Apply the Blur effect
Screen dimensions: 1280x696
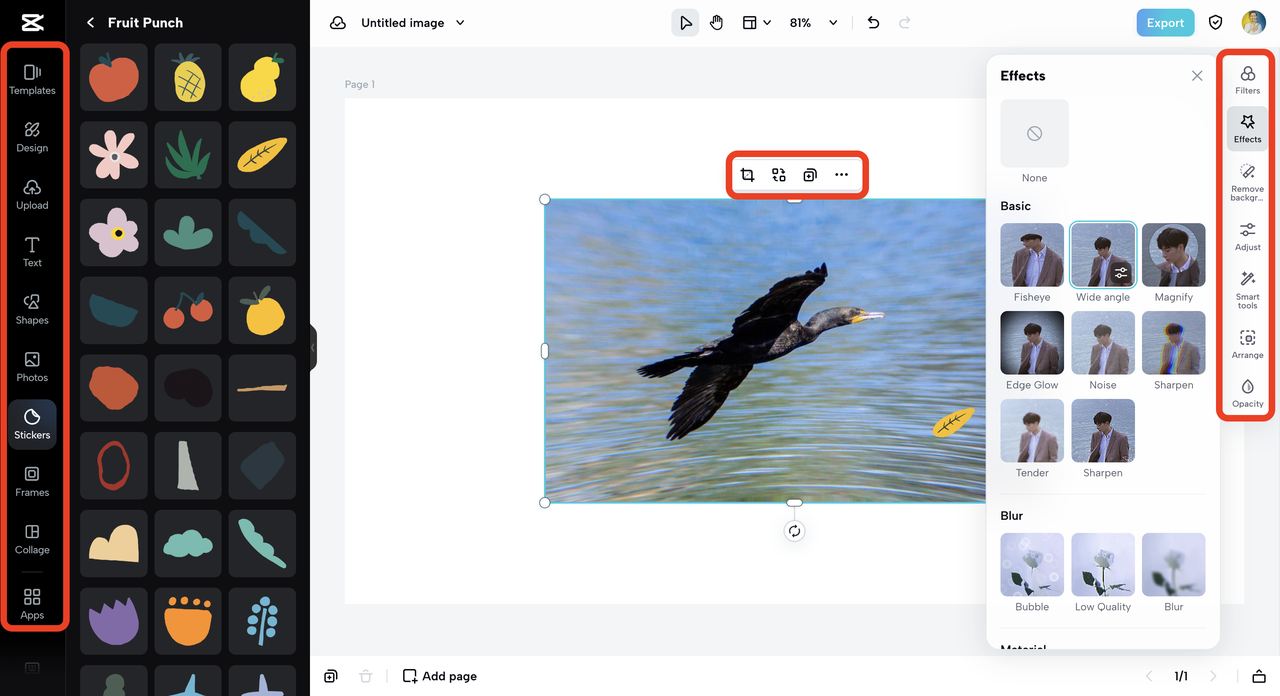coord(1173,565)
